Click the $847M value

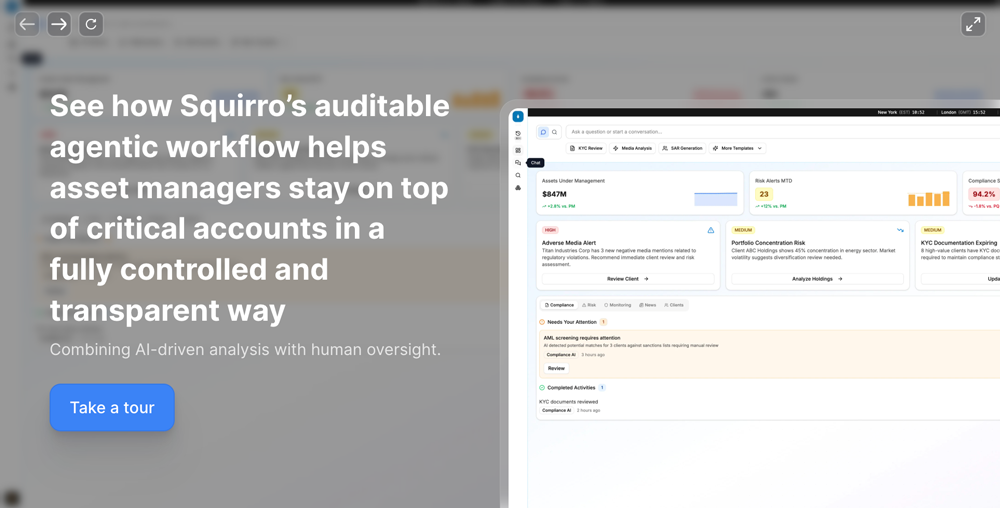(x=554, y=194)
